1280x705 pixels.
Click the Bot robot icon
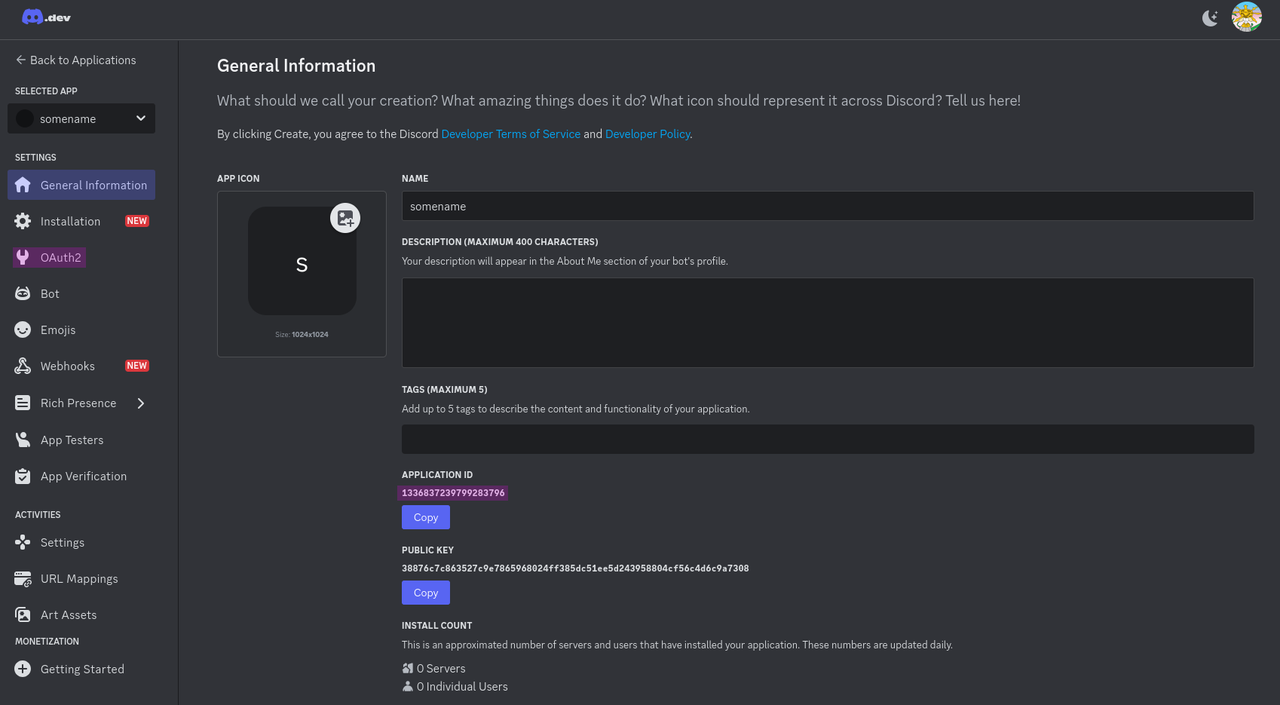coord(23,294)
